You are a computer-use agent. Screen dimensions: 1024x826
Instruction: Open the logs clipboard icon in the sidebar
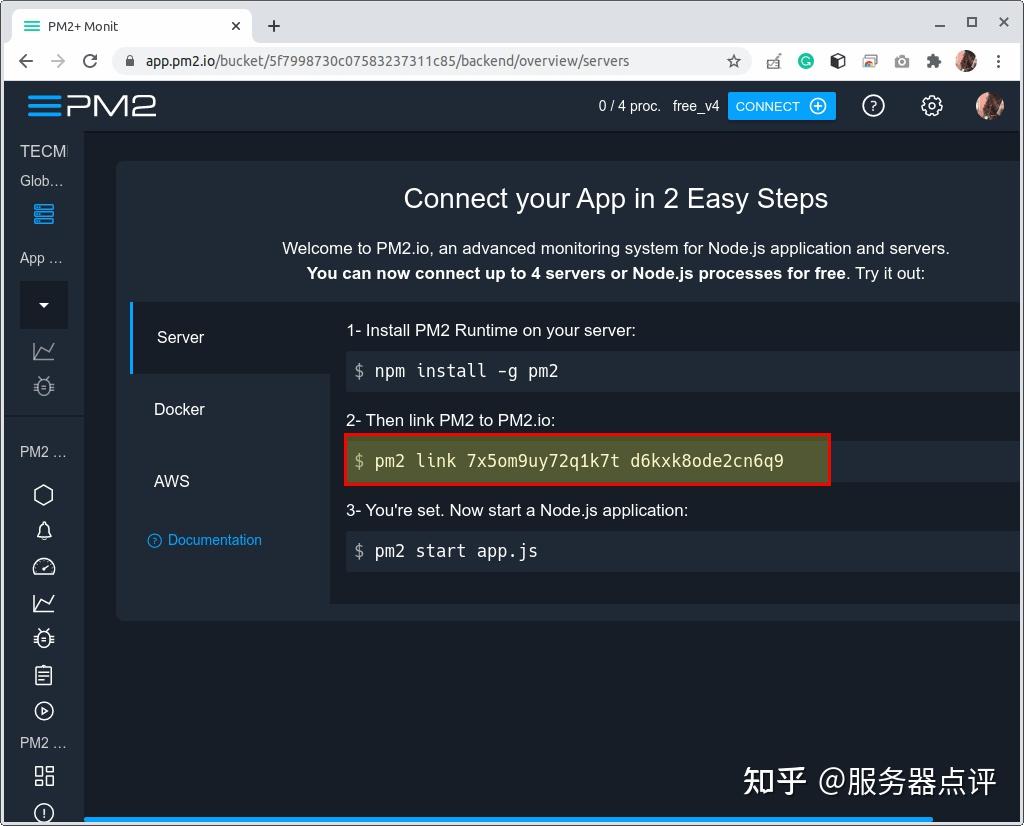pyautogui.click(x=43, y=674)
